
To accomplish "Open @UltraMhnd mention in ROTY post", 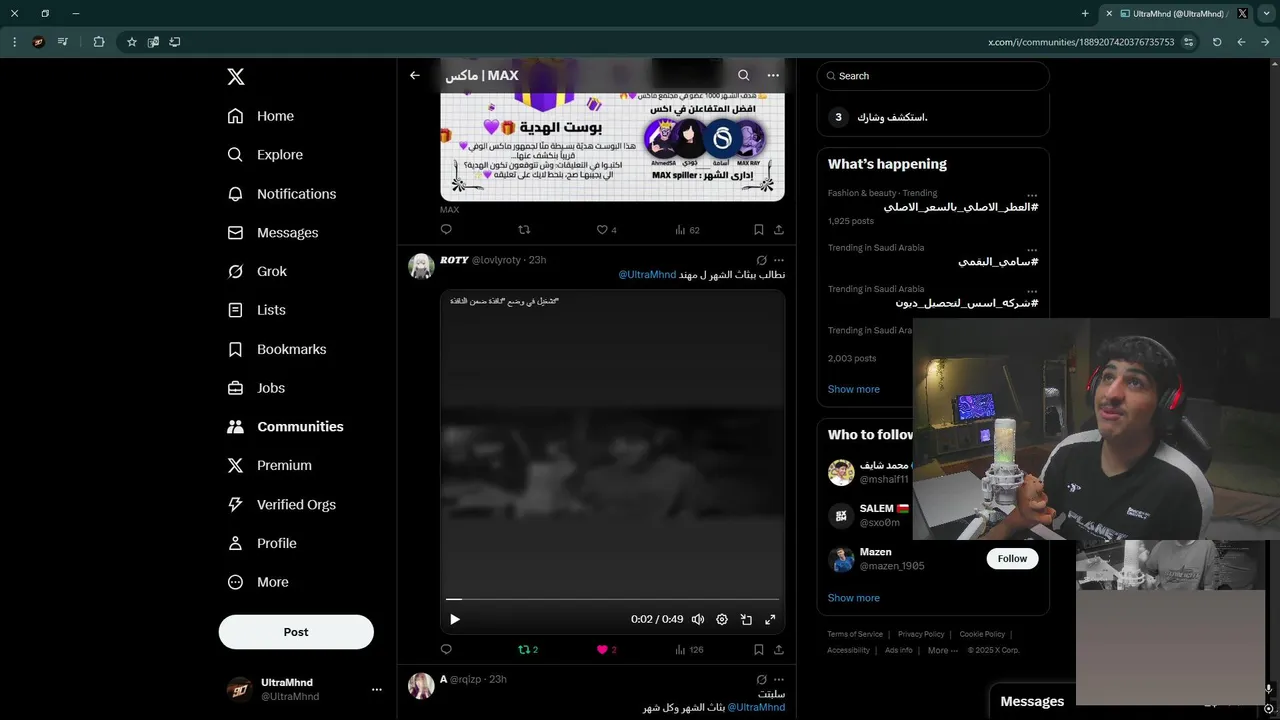I will pyautogui.click(x=647, y=275).
